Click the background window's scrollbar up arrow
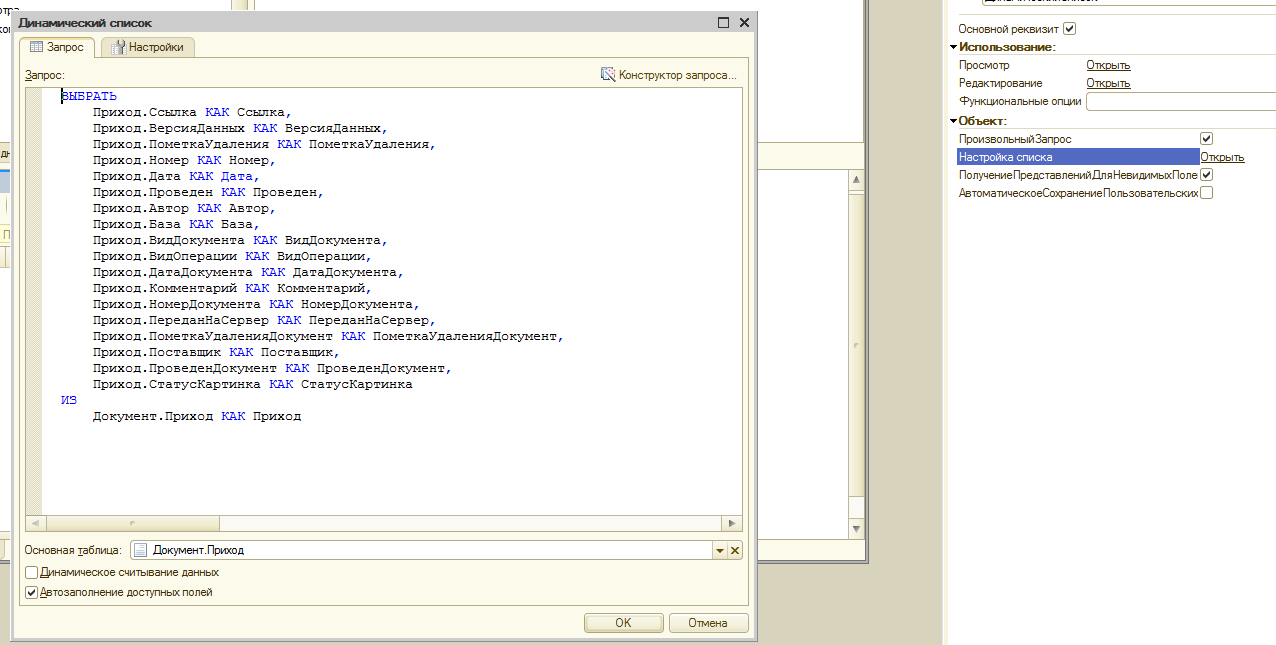This screenshot has width=1276, height=645. tap(856, 179)
